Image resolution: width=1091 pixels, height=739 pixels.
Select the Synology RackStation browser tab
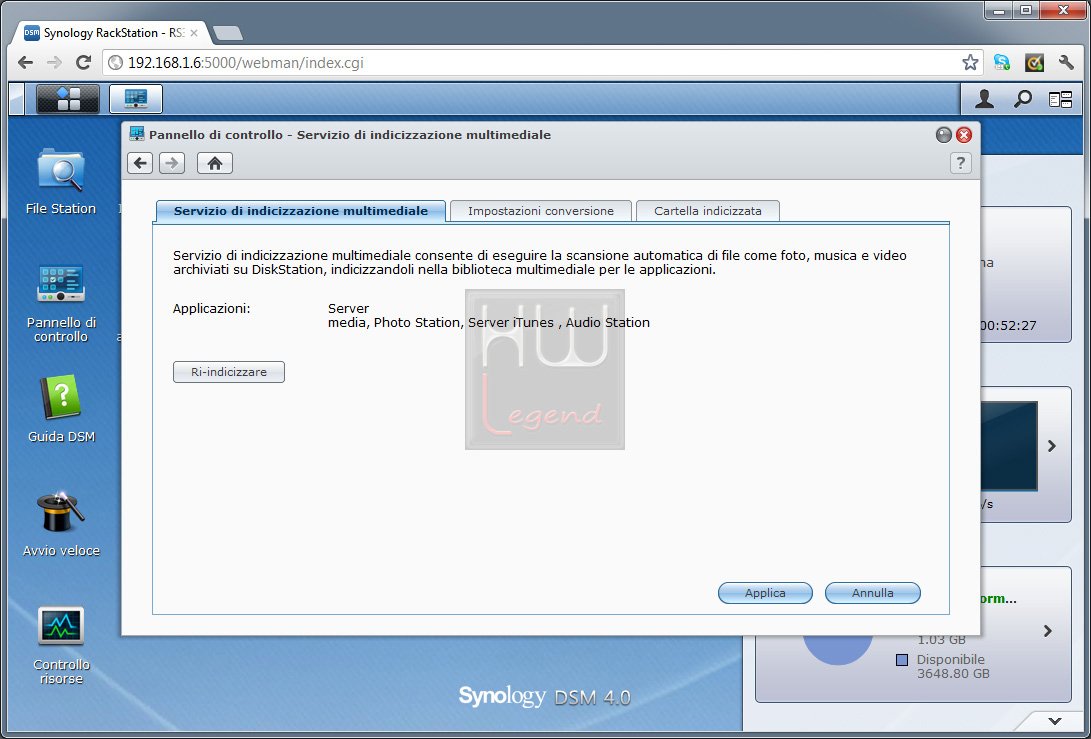point(111,33)
